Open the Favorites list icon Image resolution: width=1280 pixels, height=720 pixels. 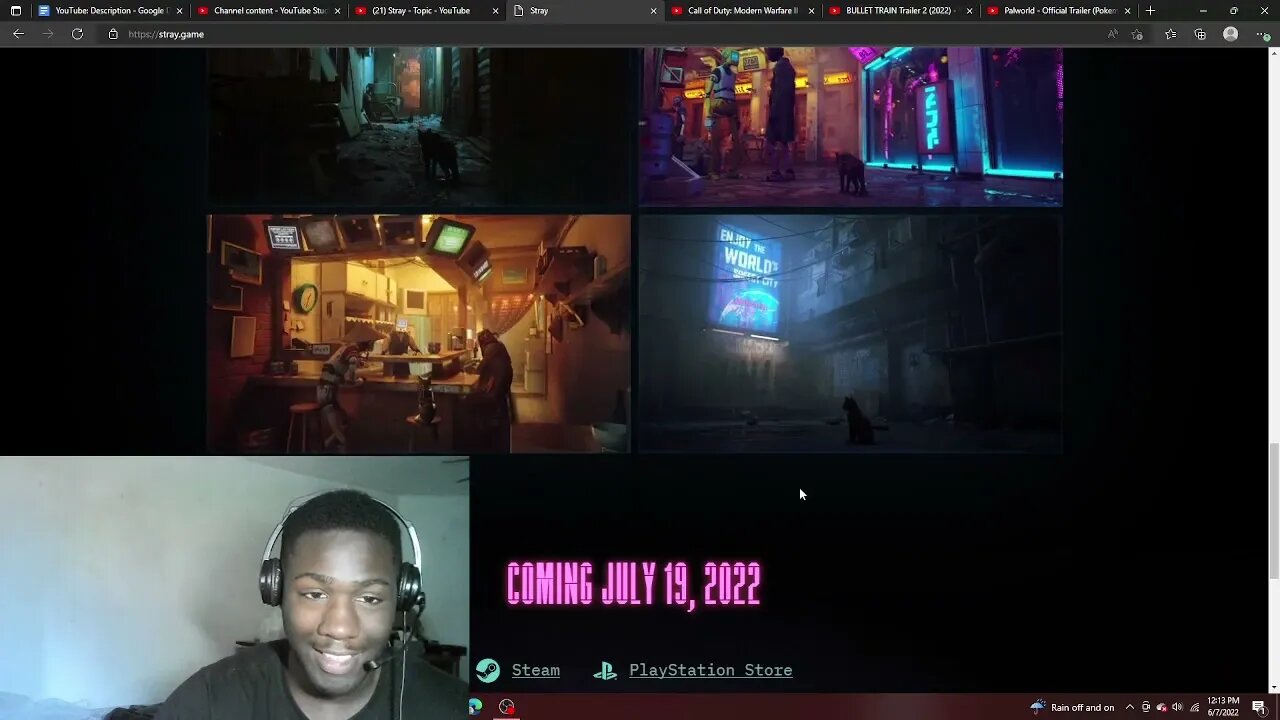tap(1171, 34)
